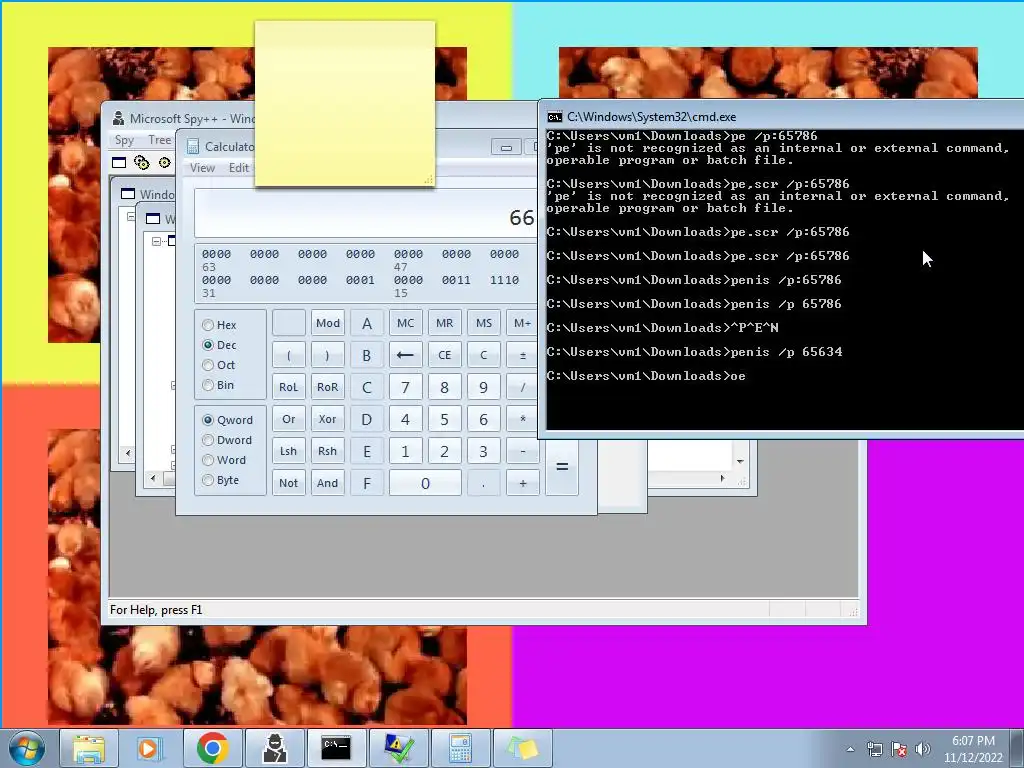Select the Bin radio button
Image resolution: width=1024 pixels, height=768 pixels.
[208, 385]
